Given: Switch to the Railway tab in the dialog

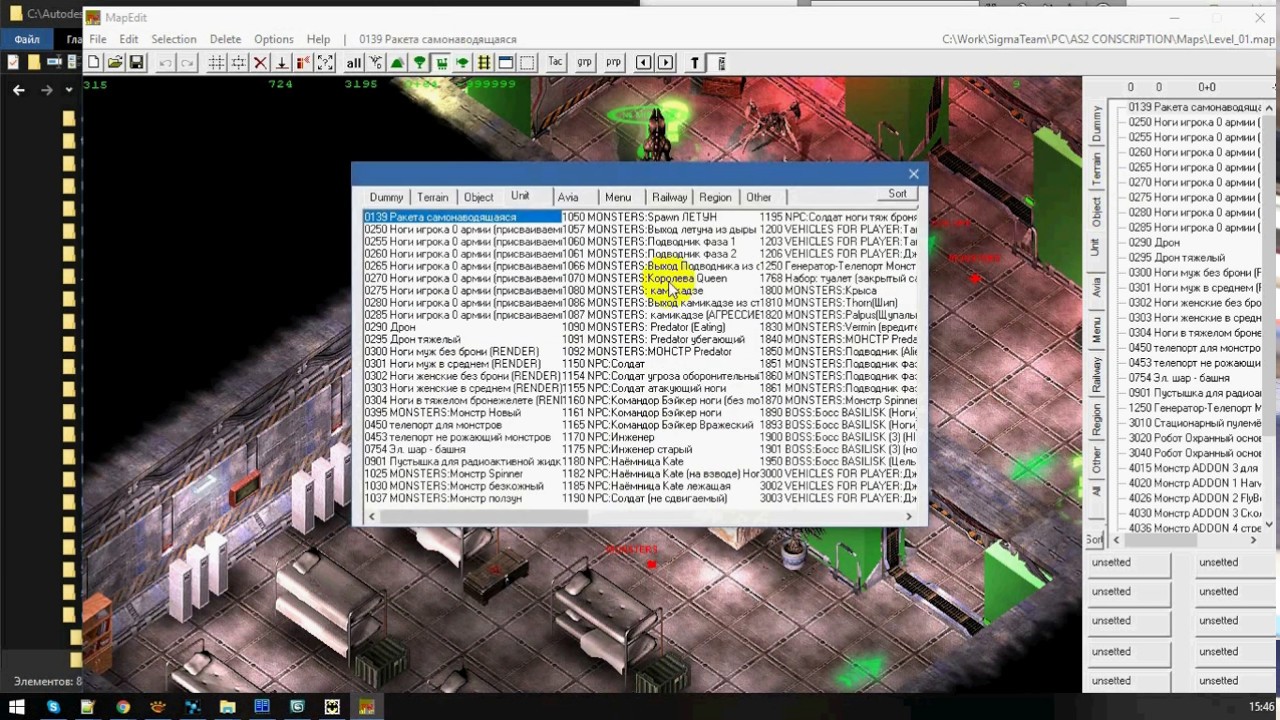Looking at the screenshot, I should [669, 197].
